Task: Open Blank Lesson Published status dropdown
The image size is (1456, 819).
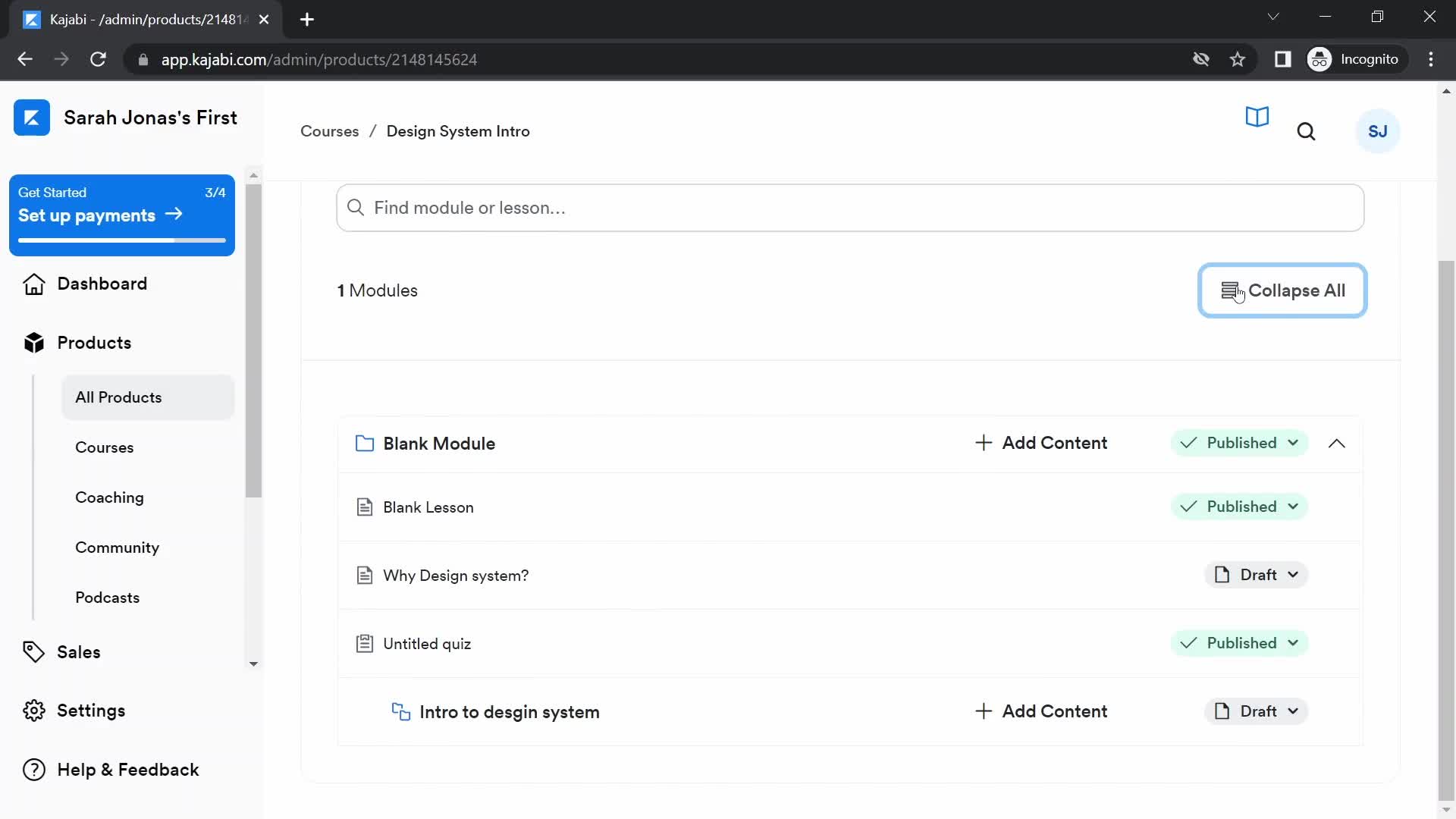Action: pos(1239,507)
